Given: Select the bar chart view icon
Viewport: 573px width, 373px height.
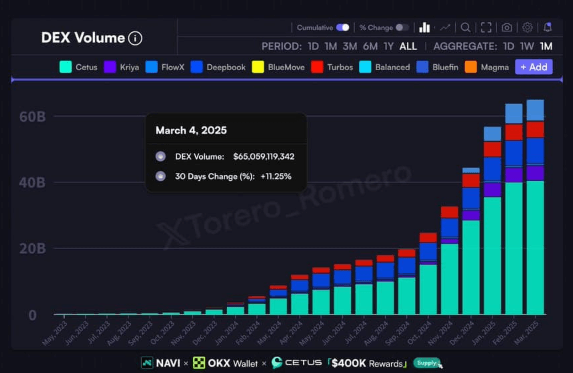Looking at the screenshot, I should click(x=424, y=27).
